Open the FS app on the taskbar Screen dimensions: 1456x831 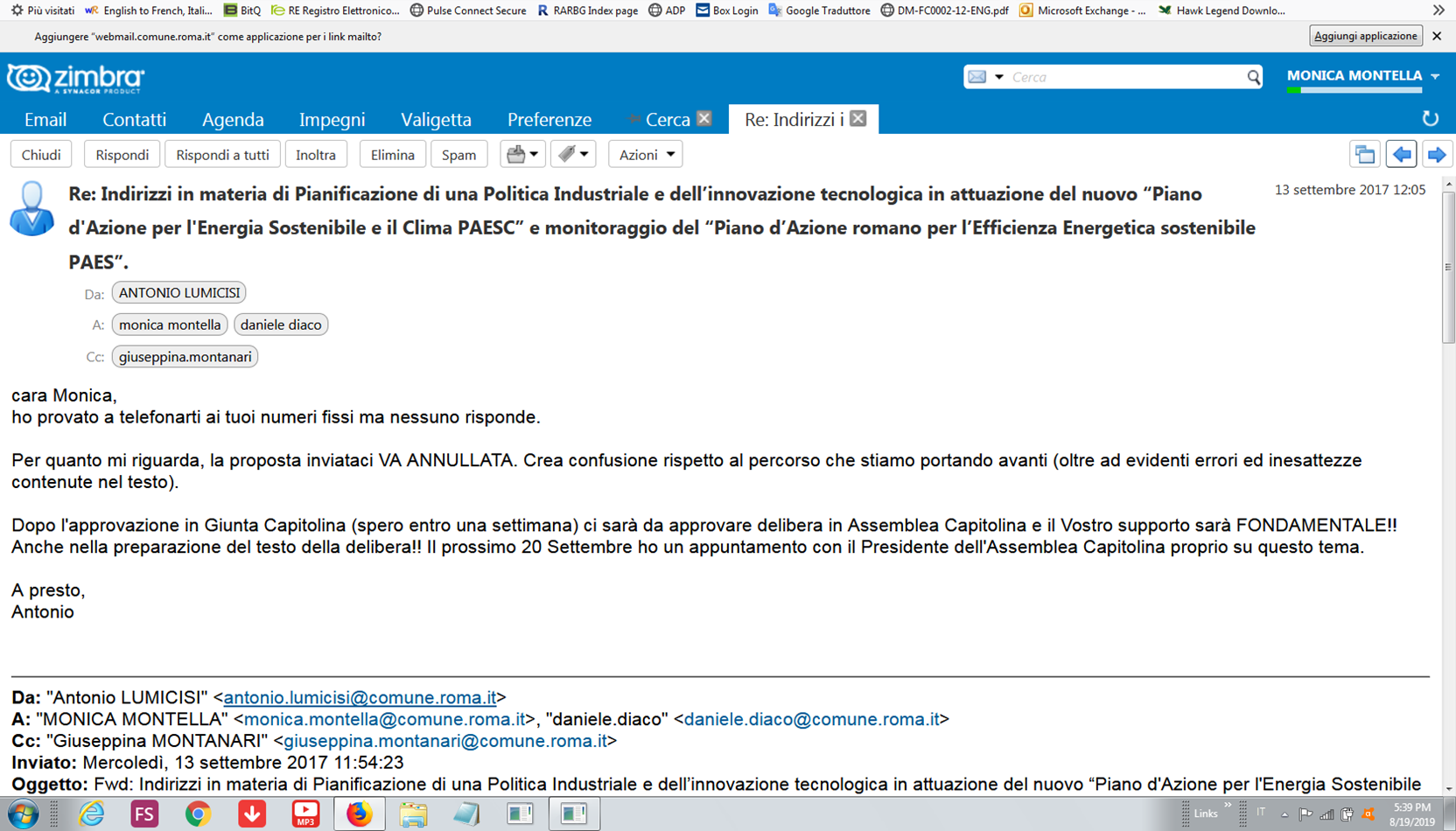pos(144,814)
